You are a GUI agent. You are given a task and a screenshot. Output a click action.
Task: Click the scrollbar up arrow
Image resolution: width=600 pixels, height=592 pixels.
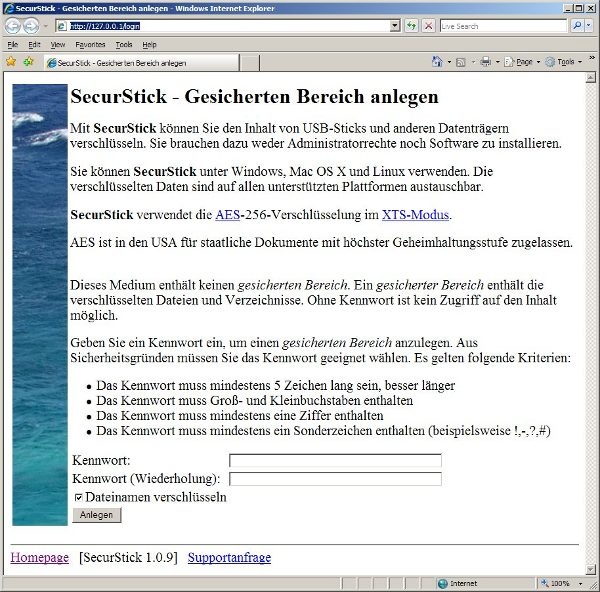click(590, 78)
